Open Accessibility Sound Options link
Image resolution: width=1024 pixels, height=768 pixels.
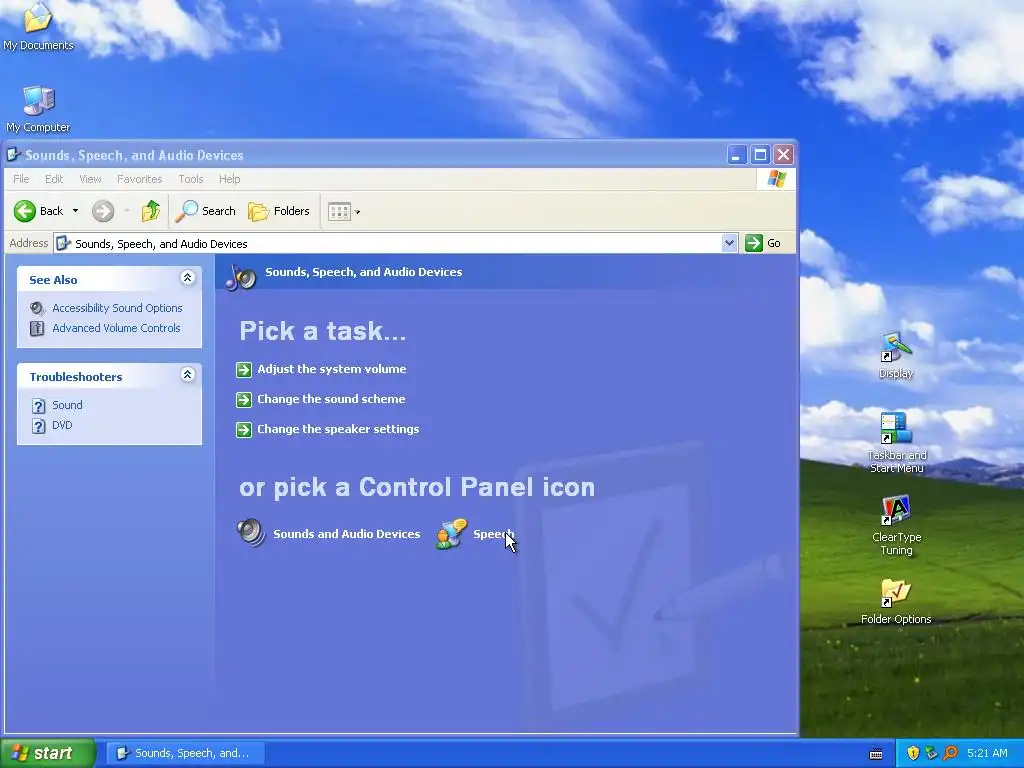(x=118, y=308)
